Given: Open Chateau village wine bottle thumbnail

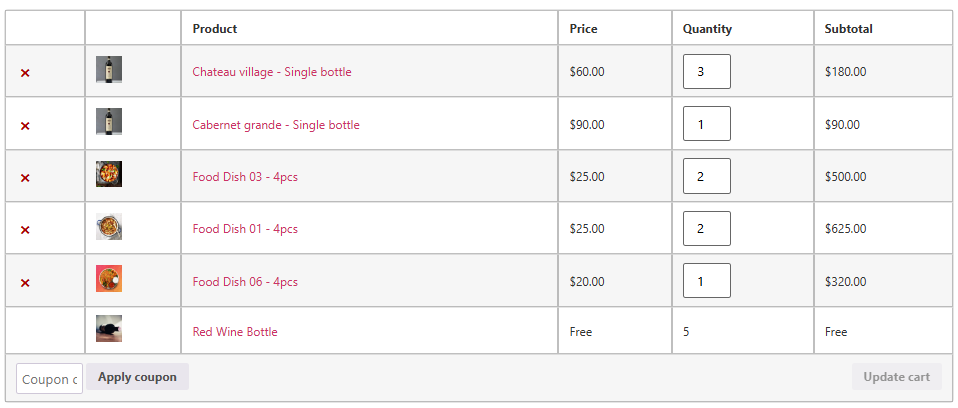Looking at the screenshot, I should point(109,70).
